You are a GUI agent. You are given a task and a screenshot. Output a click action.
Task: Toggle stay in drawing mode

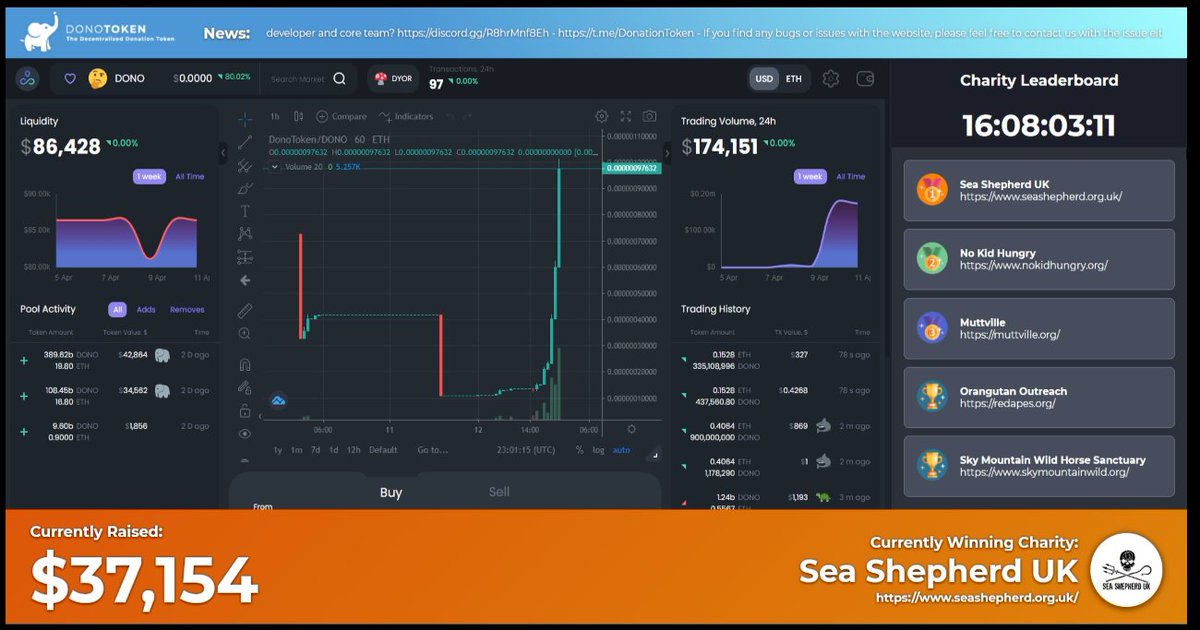(x=245, y=387)
